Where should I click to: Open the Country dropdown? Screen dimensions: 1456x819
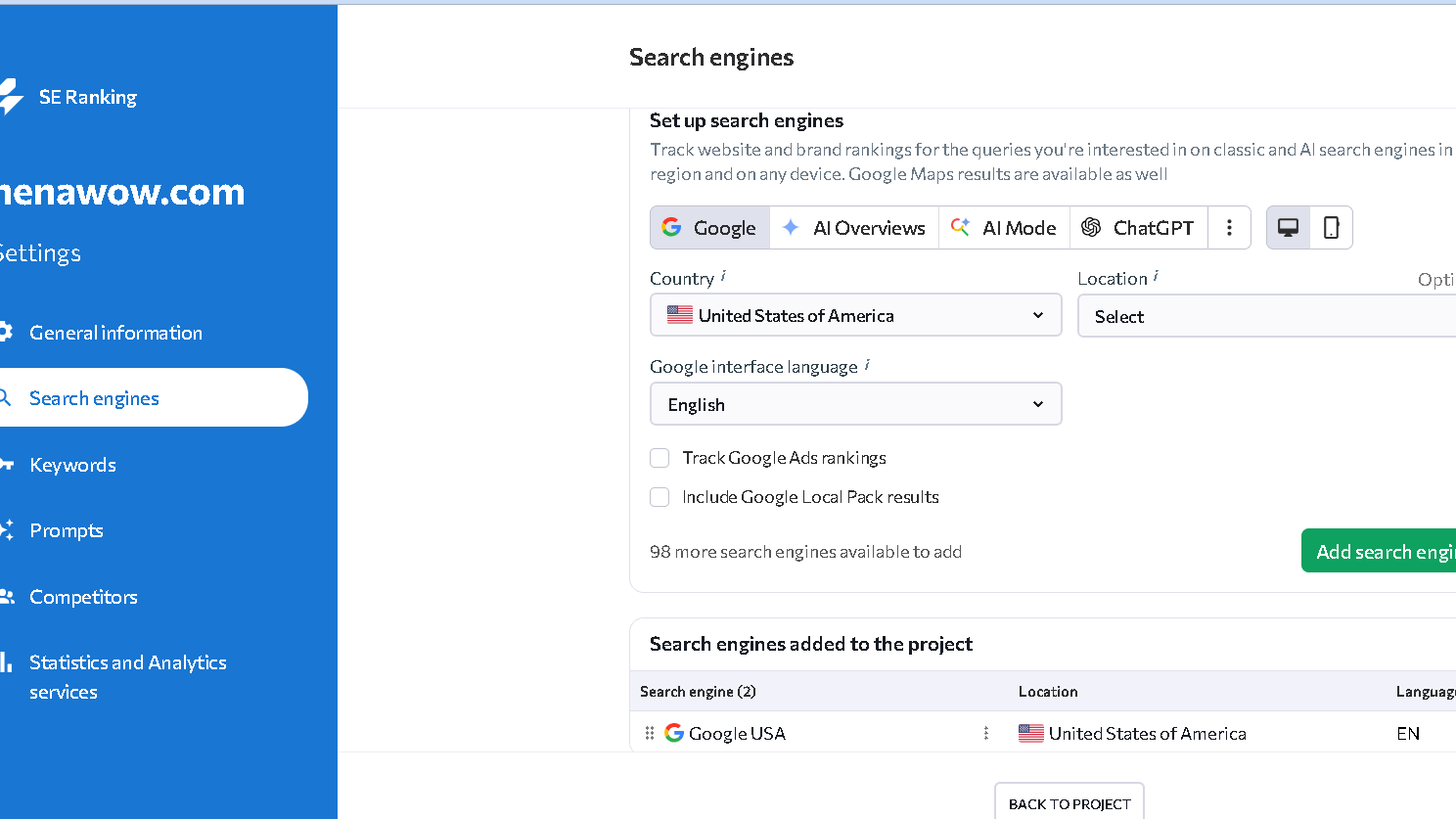pos(855,314)
